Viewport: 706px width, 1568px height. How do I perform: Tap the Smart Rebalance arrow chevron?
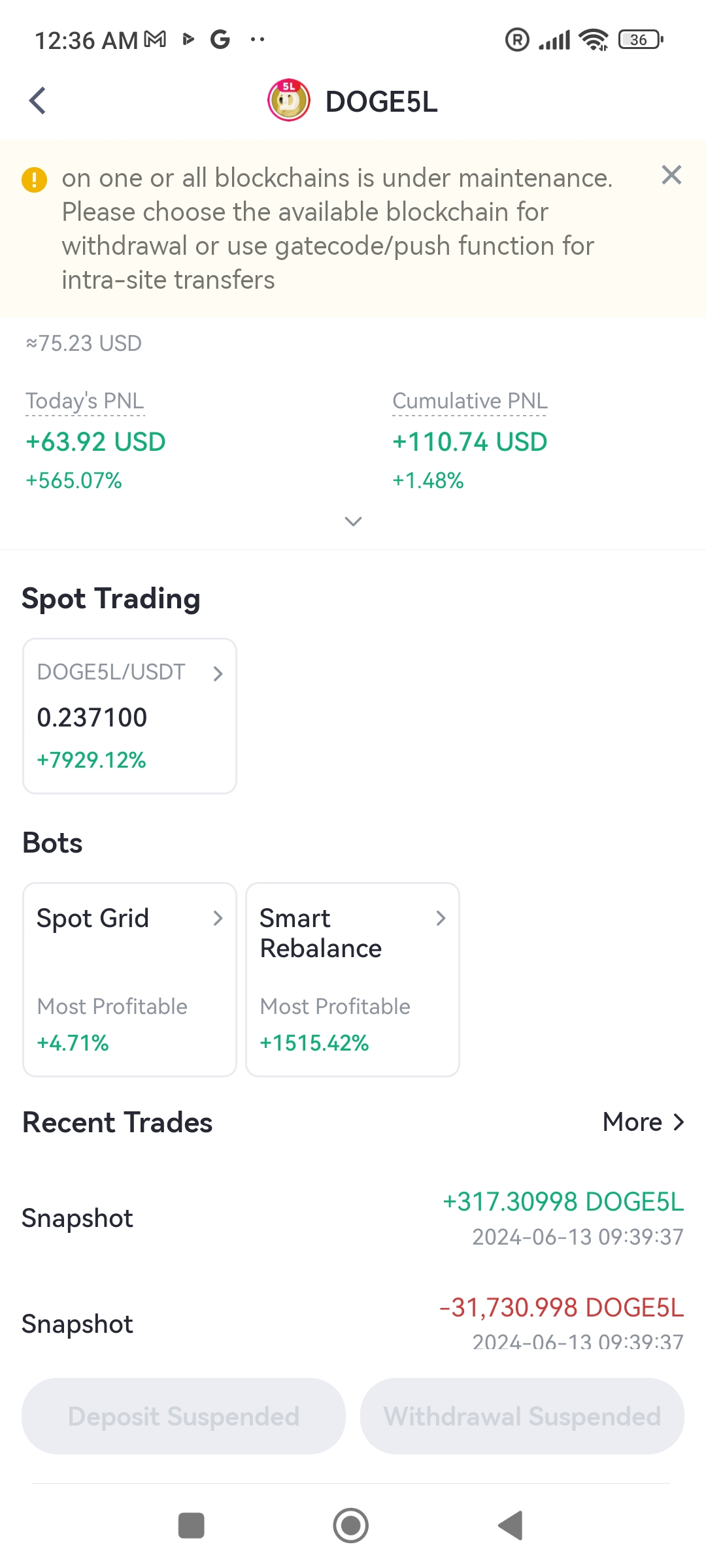(441, 918)
